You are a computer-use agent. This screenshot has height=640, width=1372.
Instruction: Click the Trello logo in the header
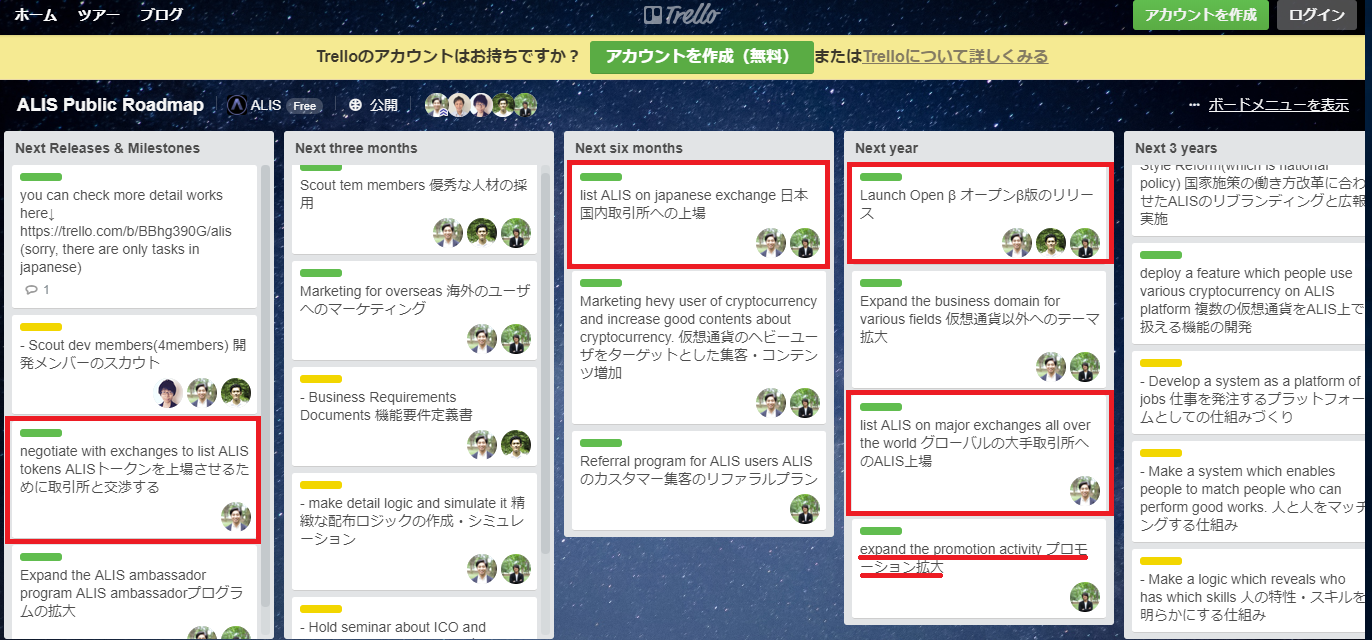coord(682,15)
